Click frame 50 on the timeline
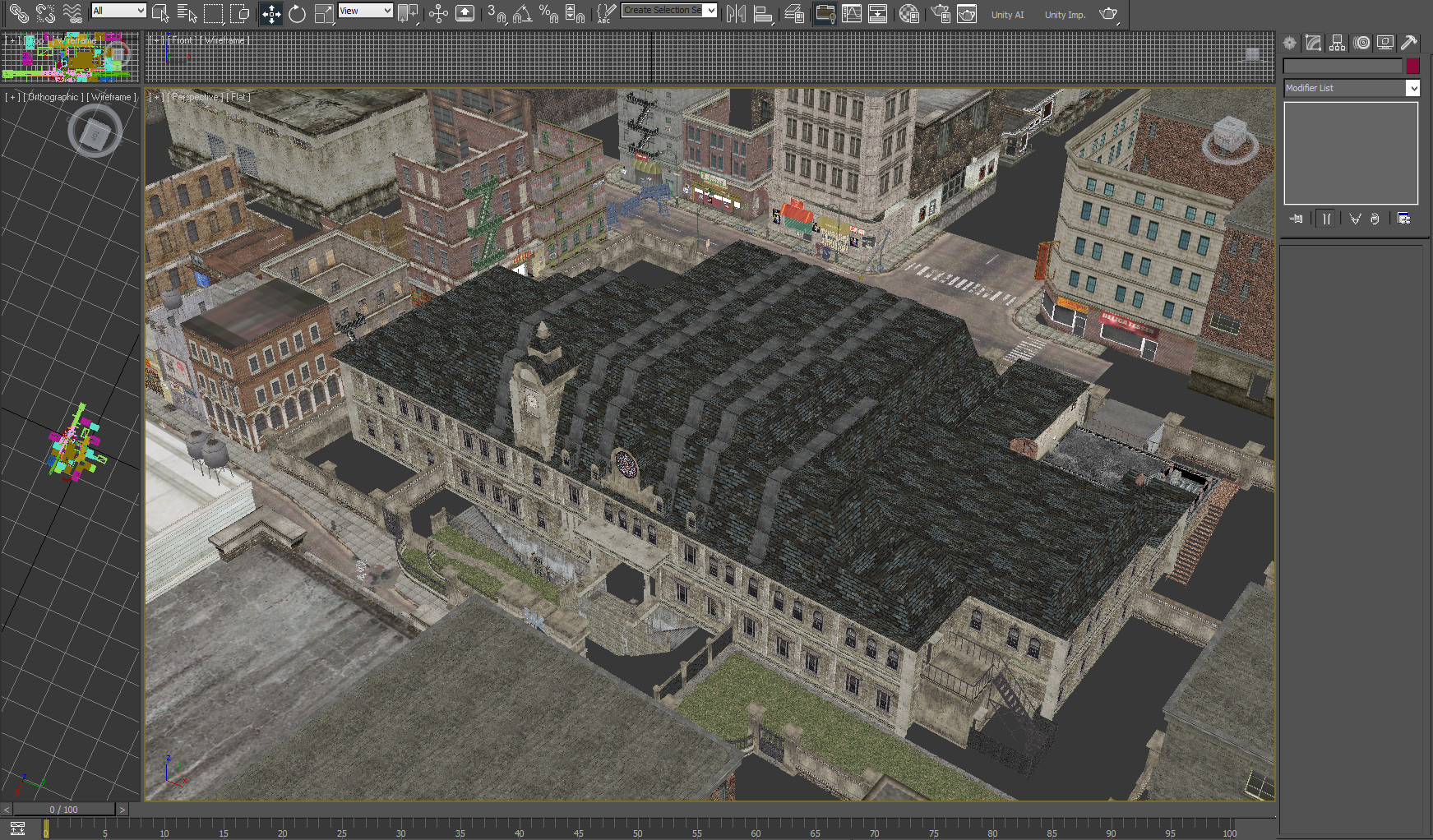The height and width of the screenshot is (840, 1433). coord(637,828)
